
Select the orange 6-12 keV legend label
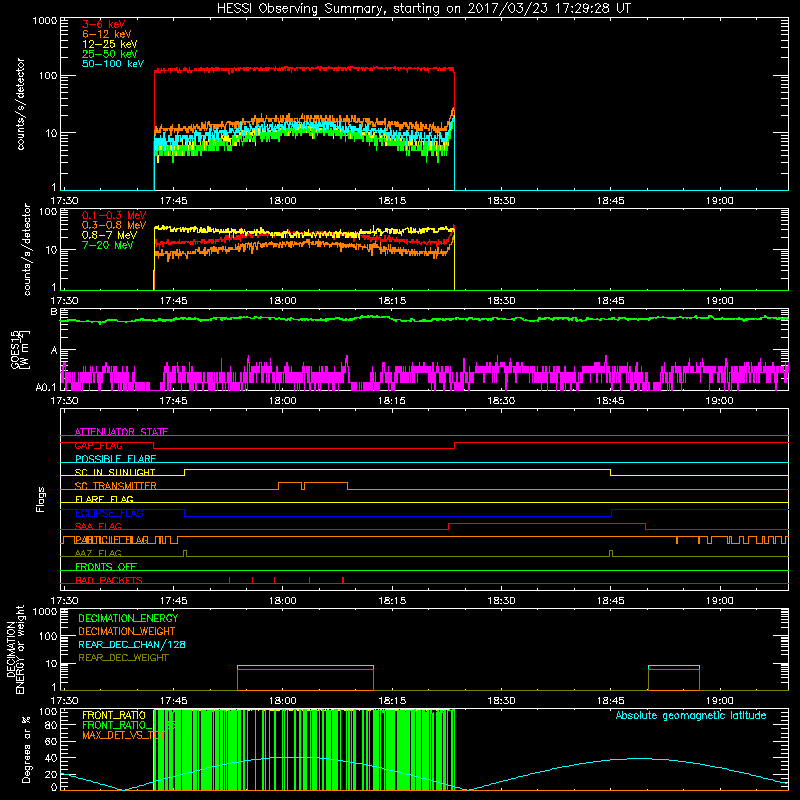pos(107,34)
